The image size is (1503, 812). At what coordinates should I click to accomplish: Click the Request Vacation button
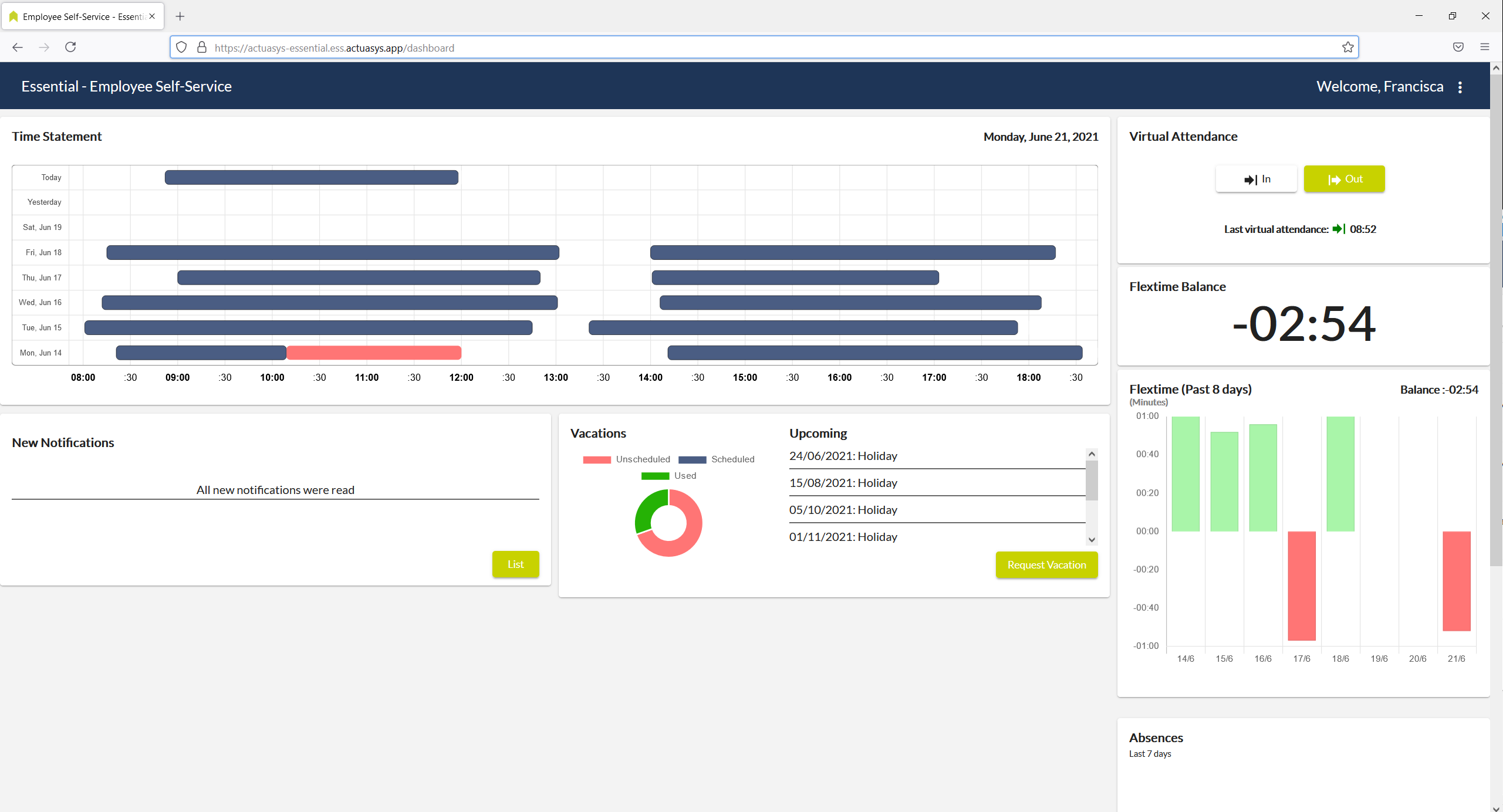(1046, 565)
